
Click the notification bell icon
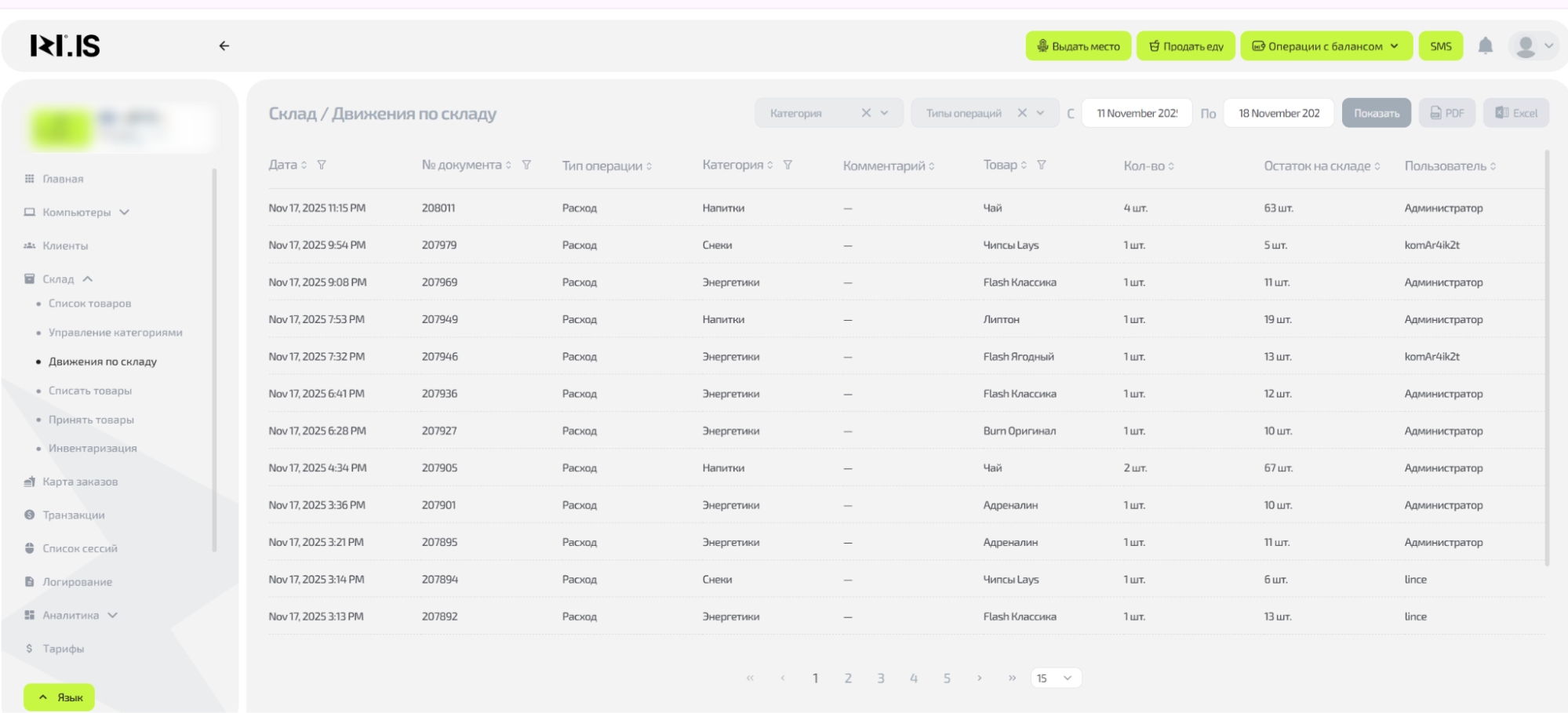[1485, 46]
